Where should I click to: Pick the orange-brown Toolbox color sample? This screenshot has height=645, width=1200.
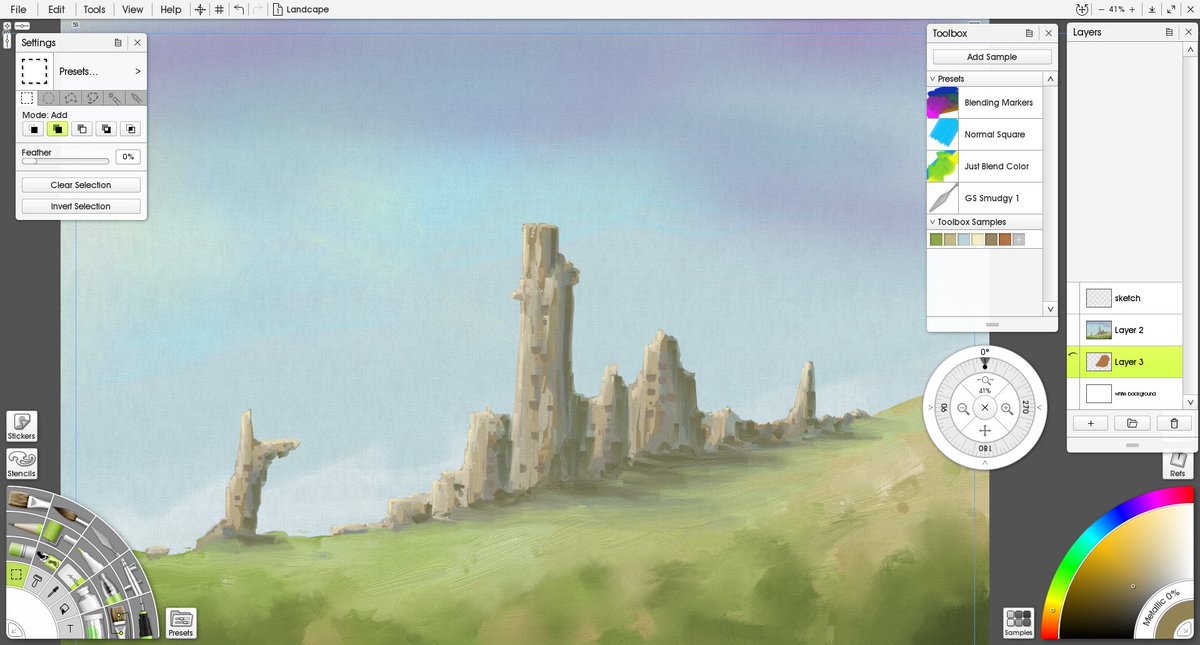tap(1004, 239)
